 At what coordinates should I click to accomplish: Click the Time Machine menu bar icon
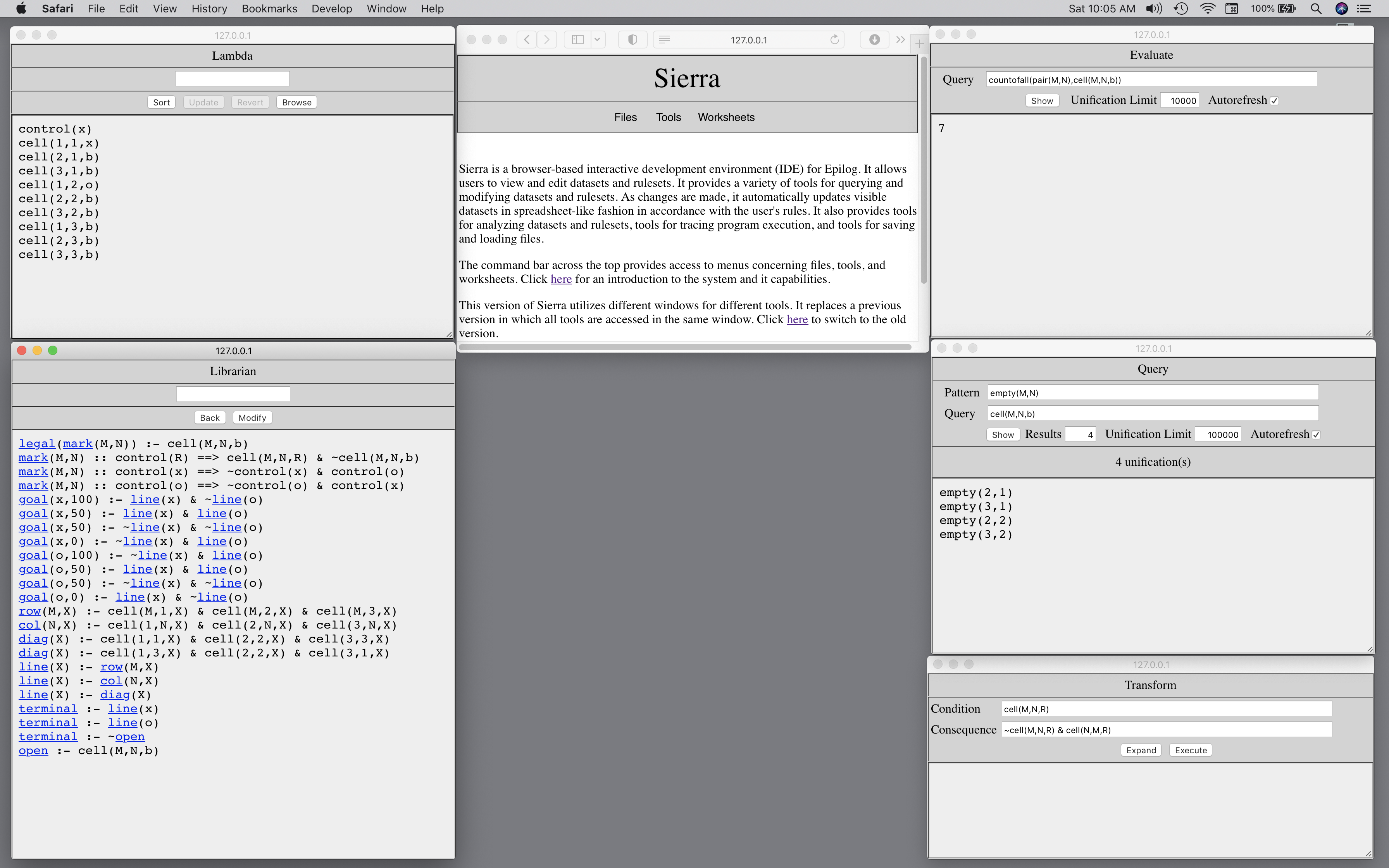(x=1180, y=9)
